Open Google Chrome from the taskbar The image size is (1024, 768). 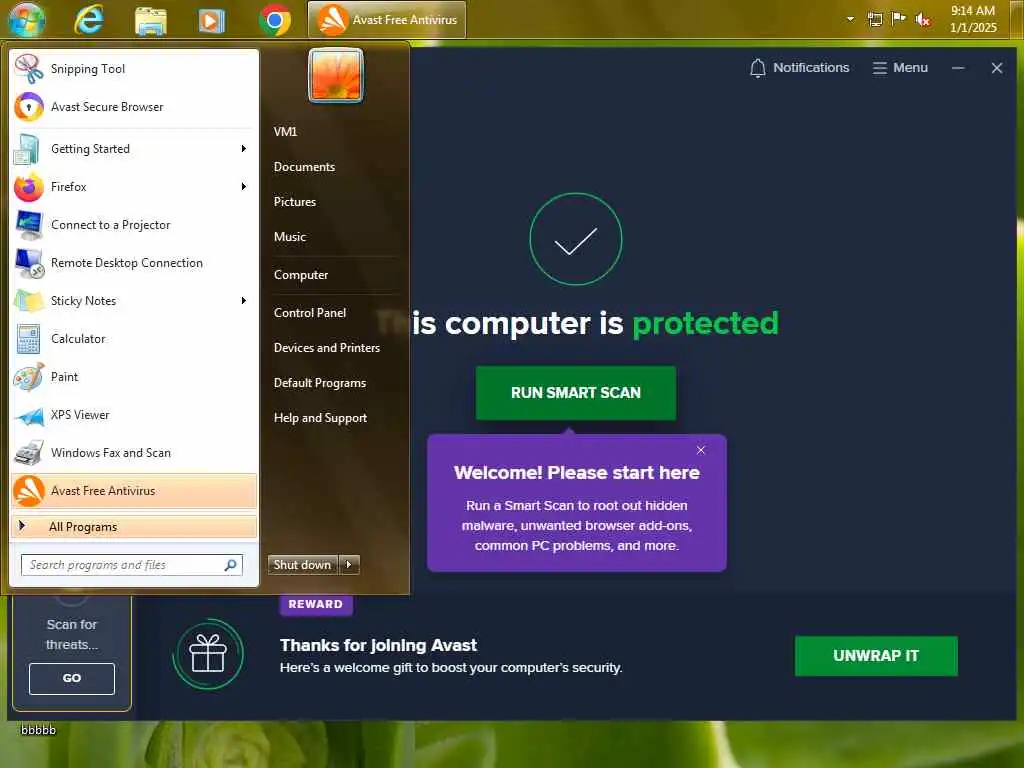pyautogui.click(x=275, y=20)
